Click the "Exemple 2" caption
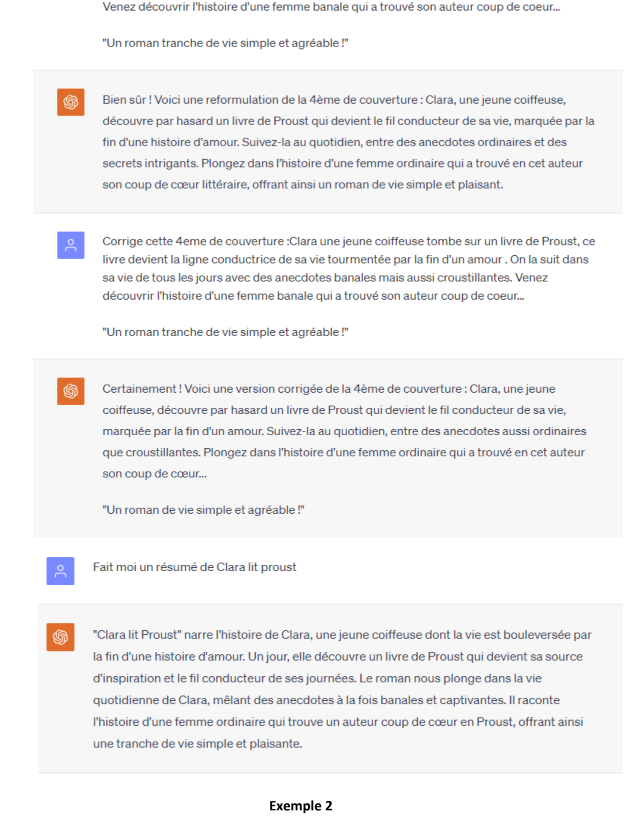 click(x=301, y=806)
